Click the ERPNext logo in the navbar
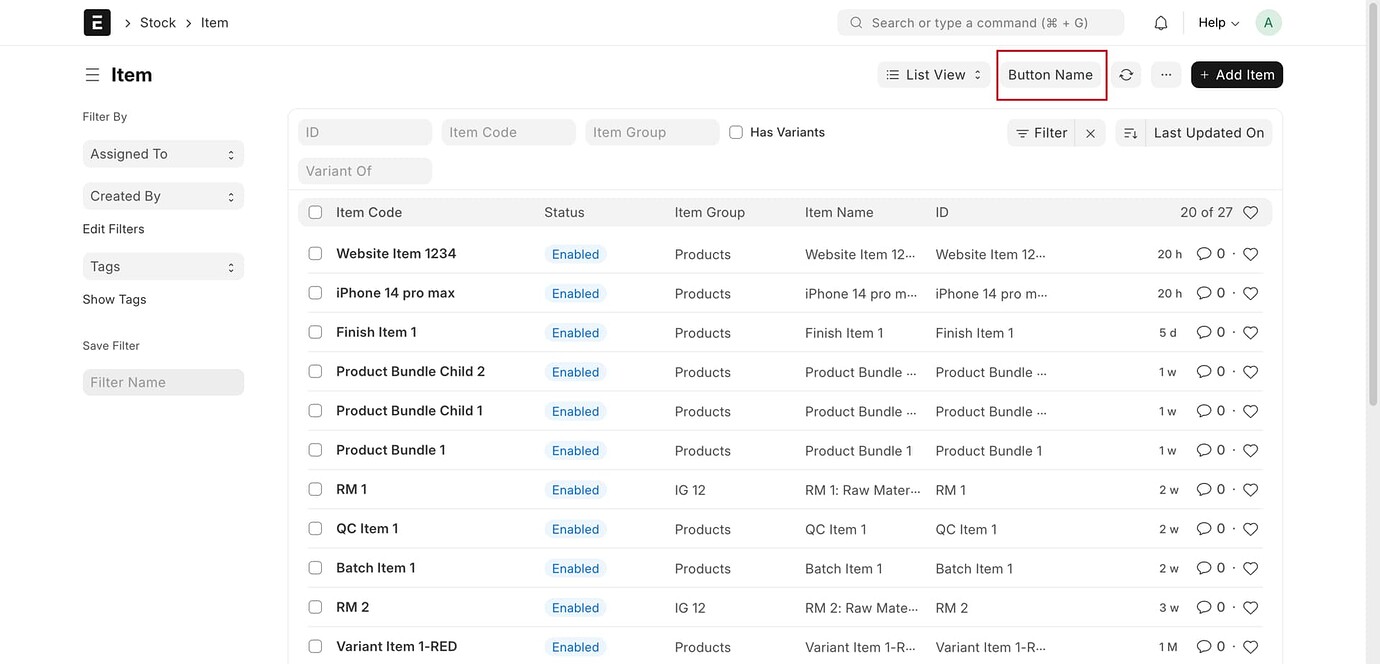This screenshot has width=1380, height=664. tap(96, 21)
